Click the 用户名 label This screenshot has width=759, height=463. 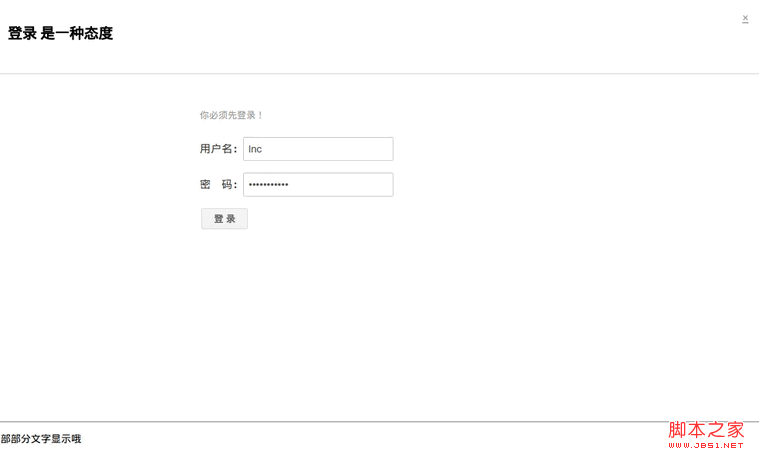click(218, 149)
